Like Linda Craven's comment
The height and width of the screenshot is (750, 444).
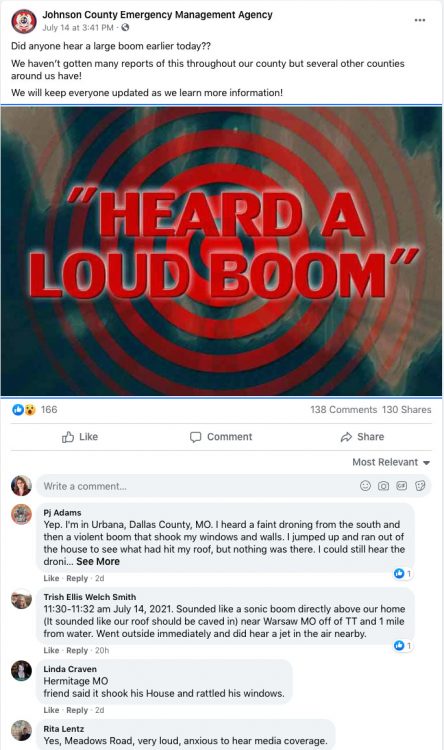tap(51, 710)
